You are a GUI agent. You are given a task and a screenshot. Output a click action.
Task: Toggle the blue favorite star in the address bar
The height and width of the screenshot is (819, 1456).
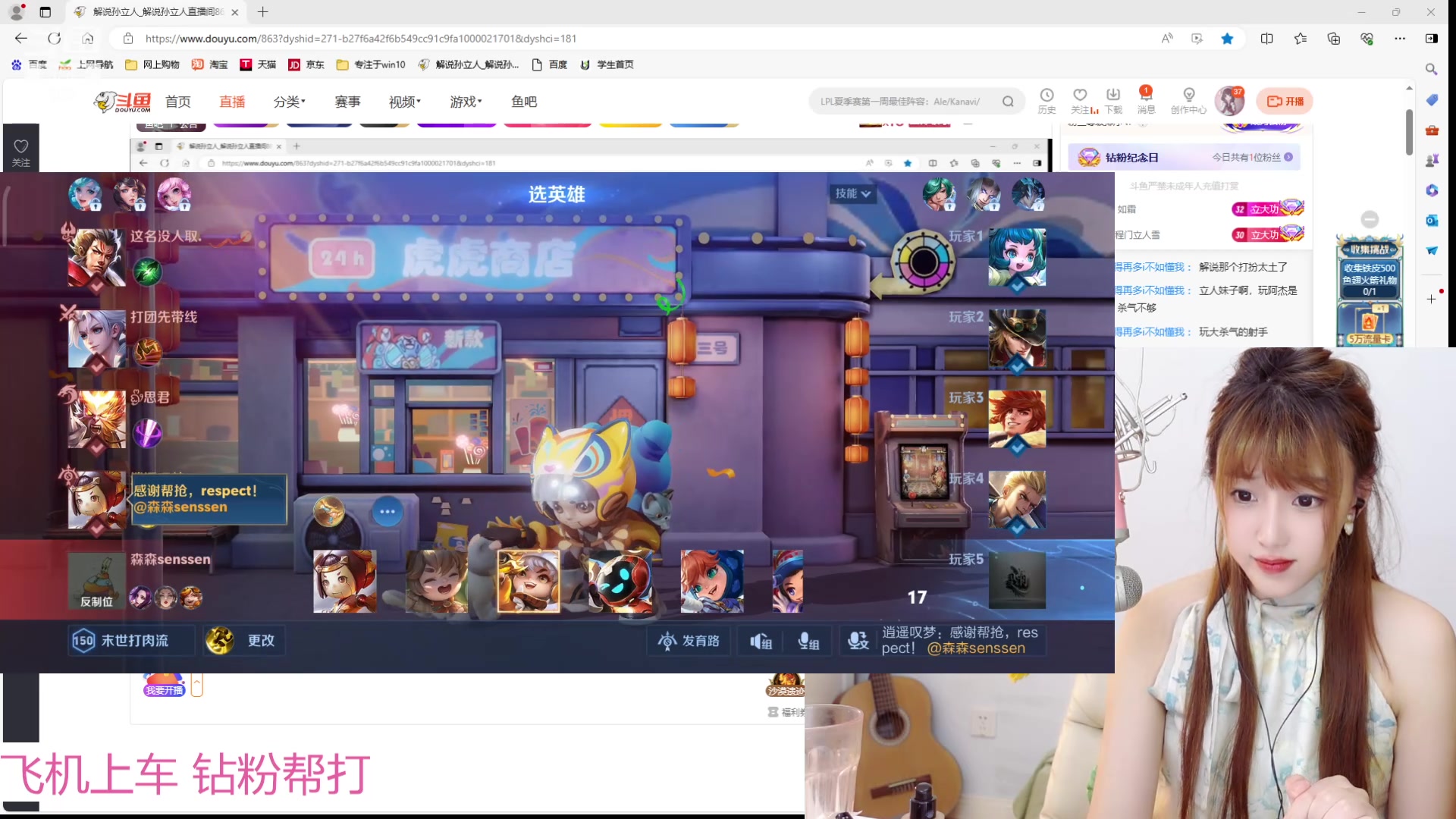(1227, 39)
